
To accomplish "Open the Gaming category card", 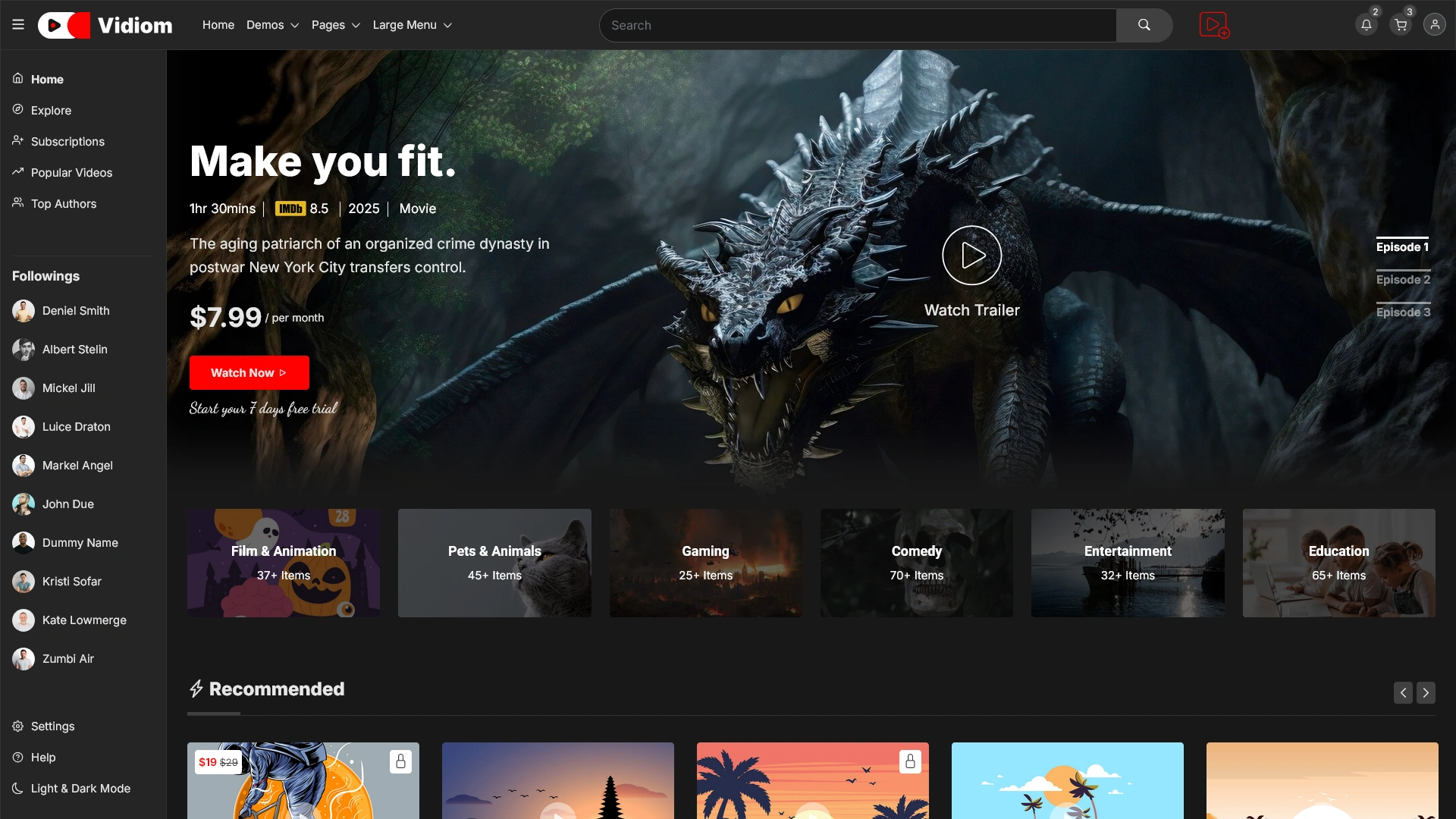I will (x=705, y=563).
